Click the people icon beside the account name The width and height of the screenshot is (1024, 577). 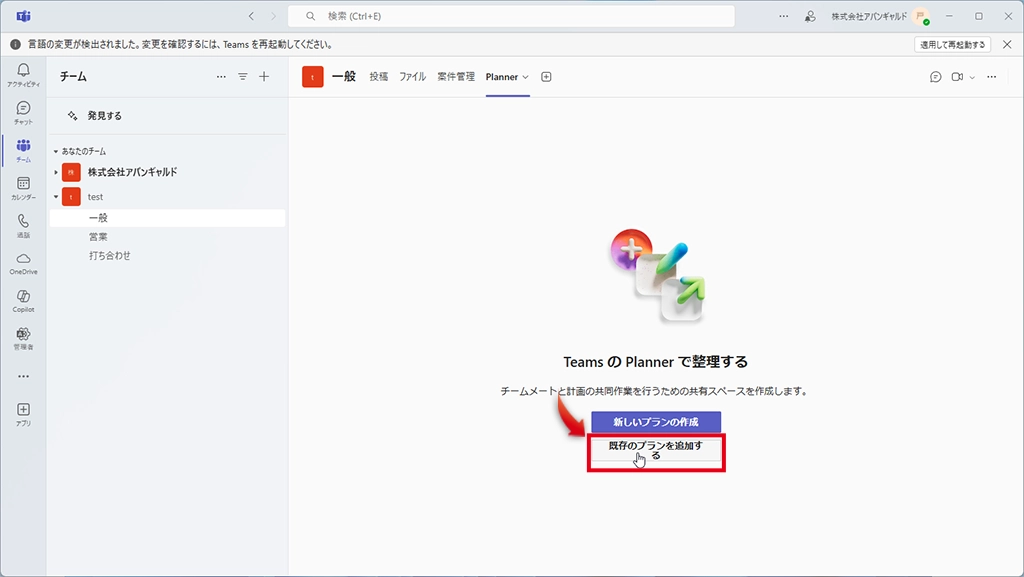(x=810, y=16)
